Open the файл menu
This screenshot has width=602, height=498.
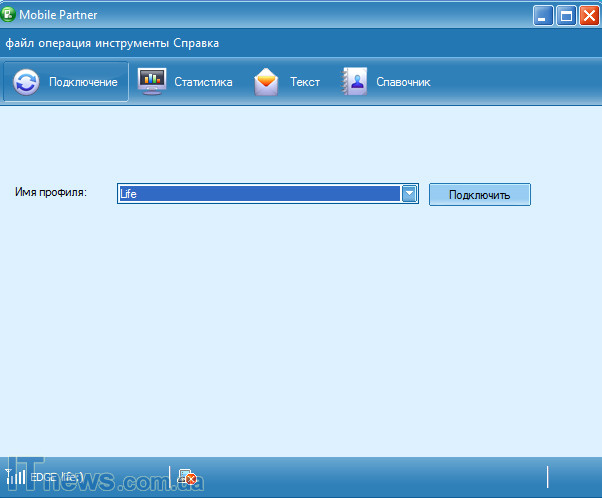[23, 43]
